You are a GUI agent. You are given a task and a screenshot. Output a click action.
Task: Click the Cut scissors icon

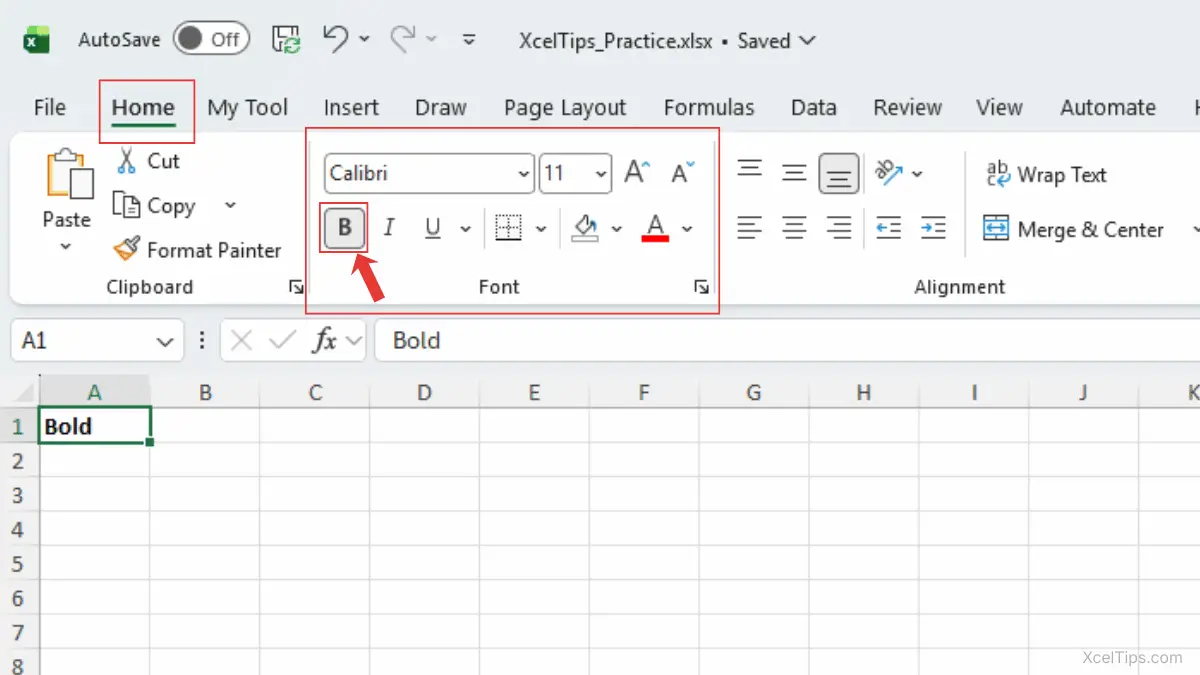127,161
